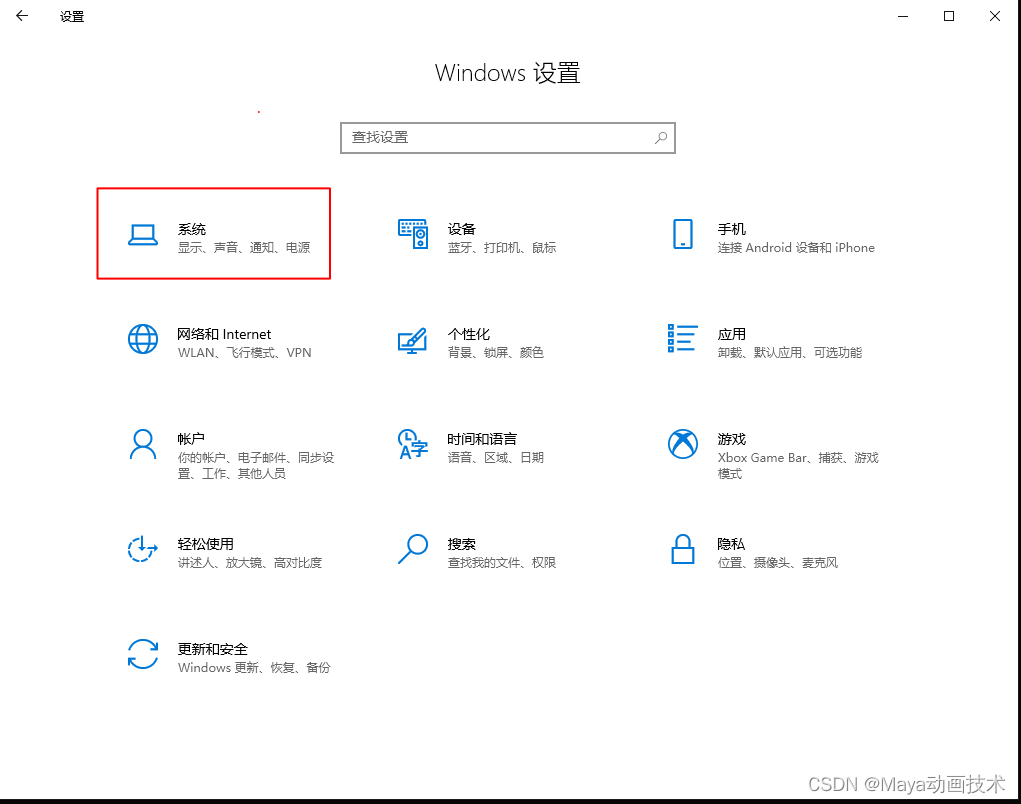Choose the 游戏 category title
Screen dimensions: 1021x804
click(x=731, y=439)
